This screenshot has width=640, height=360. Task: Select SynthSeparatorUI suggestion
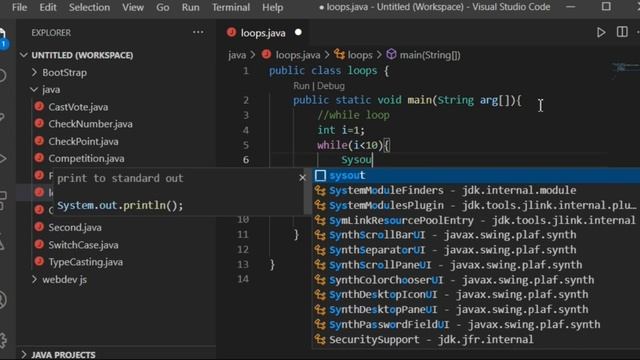(476, 250)
